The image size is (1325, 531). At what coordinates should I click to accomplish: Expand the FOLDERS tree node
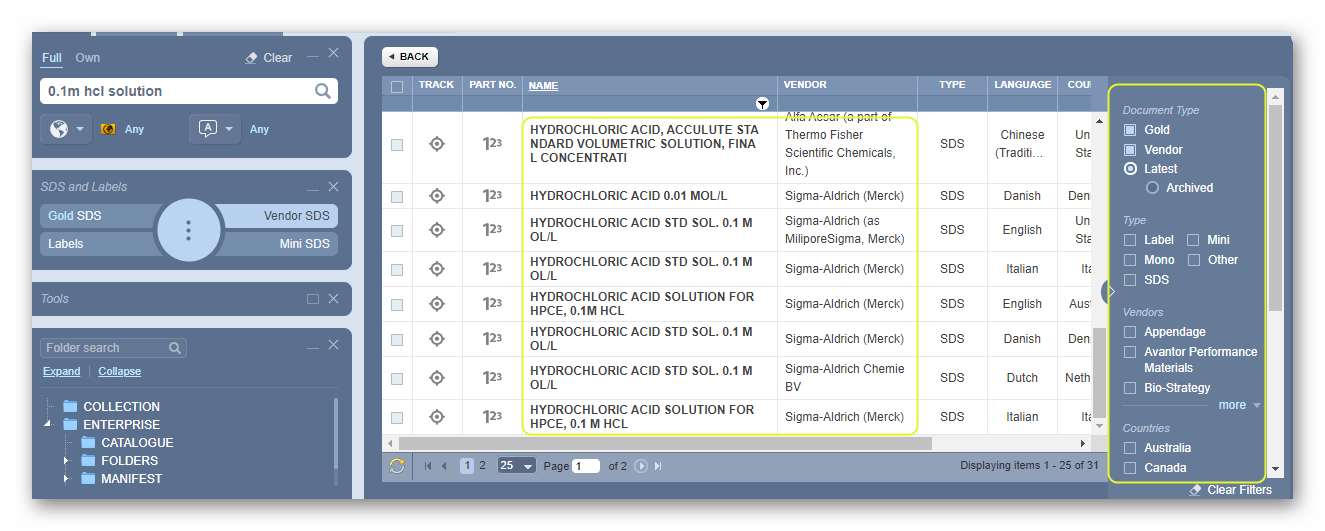pyautogui.click(x=67, y=461)
